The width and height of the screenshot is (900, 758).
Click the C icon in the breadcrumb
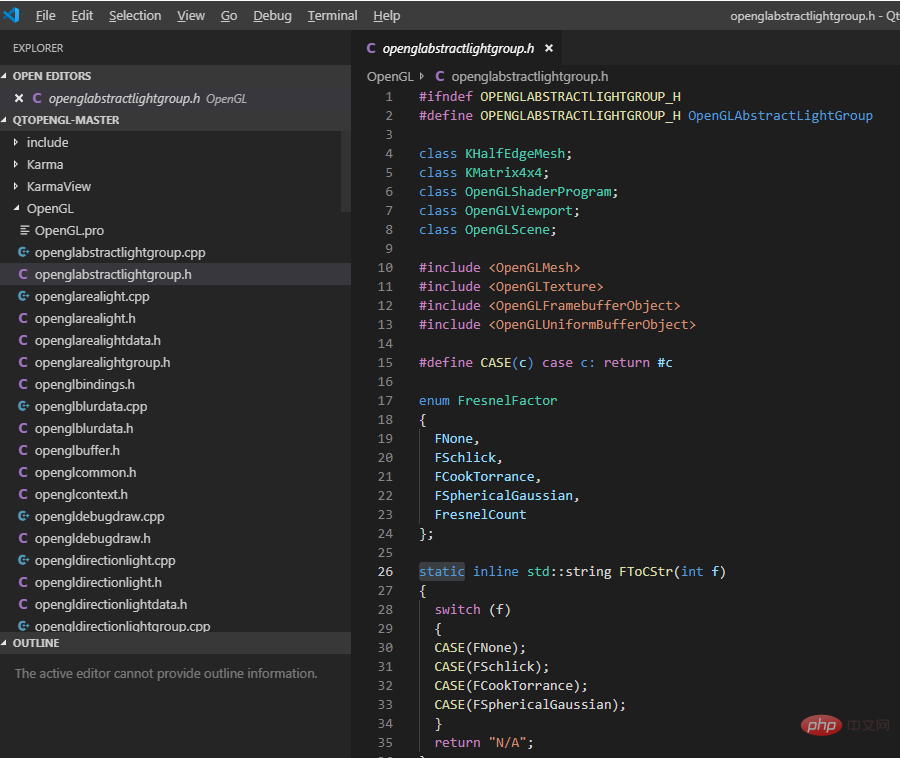click(440, 76)
